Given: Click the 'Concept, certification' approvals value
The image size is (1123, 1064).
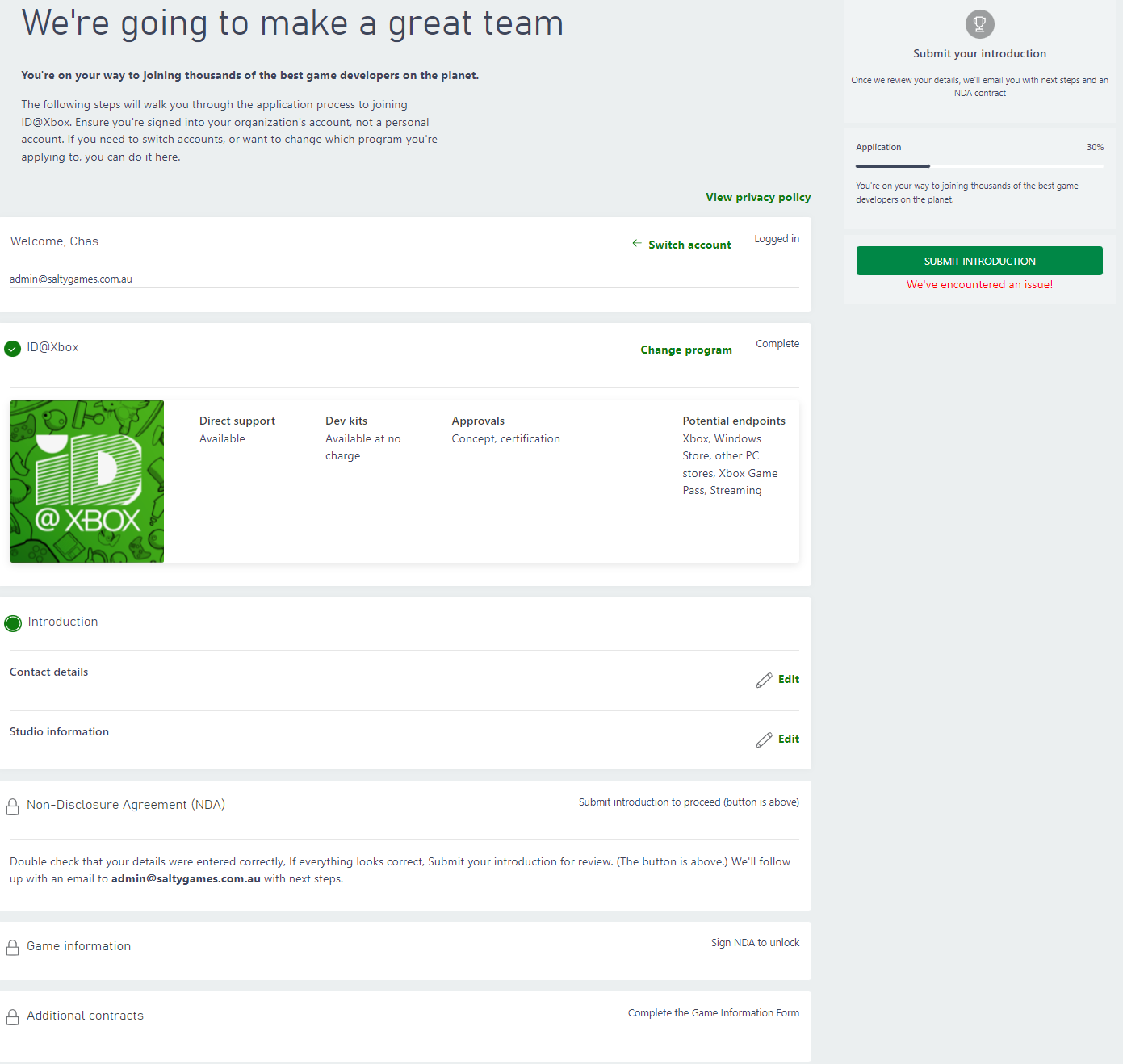Looking at the screenshot, I should pyautogui.click(x=505, y=438).
